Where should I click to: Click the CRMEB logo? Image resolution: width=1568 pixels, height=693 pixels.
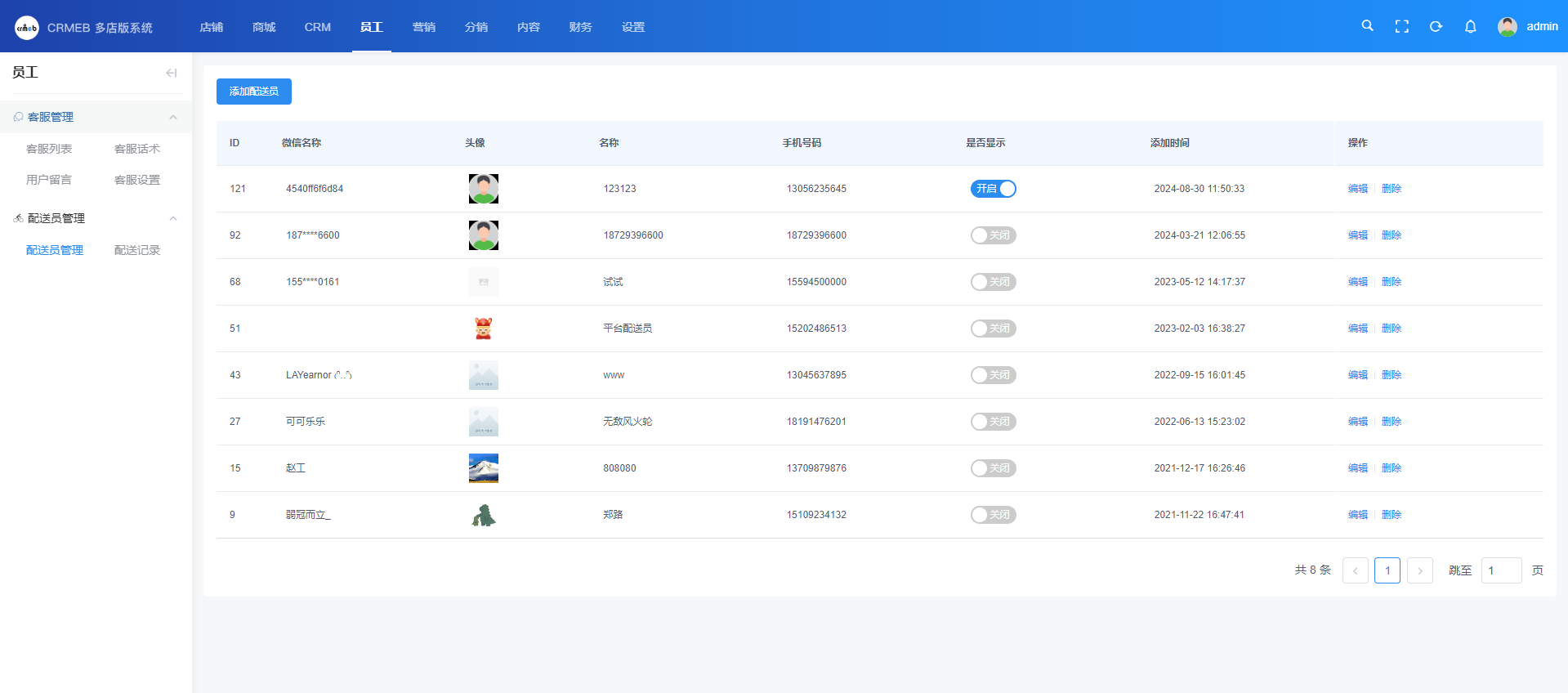(27, 27)
